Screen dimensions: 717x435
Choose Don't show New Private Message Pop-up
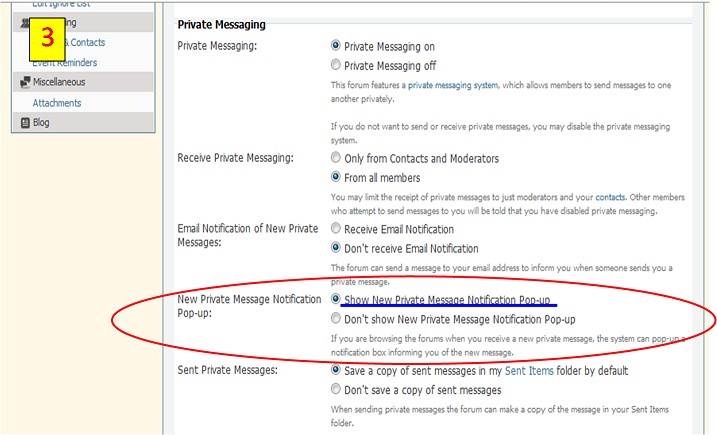pyautogui.click(x=335, y=319)
